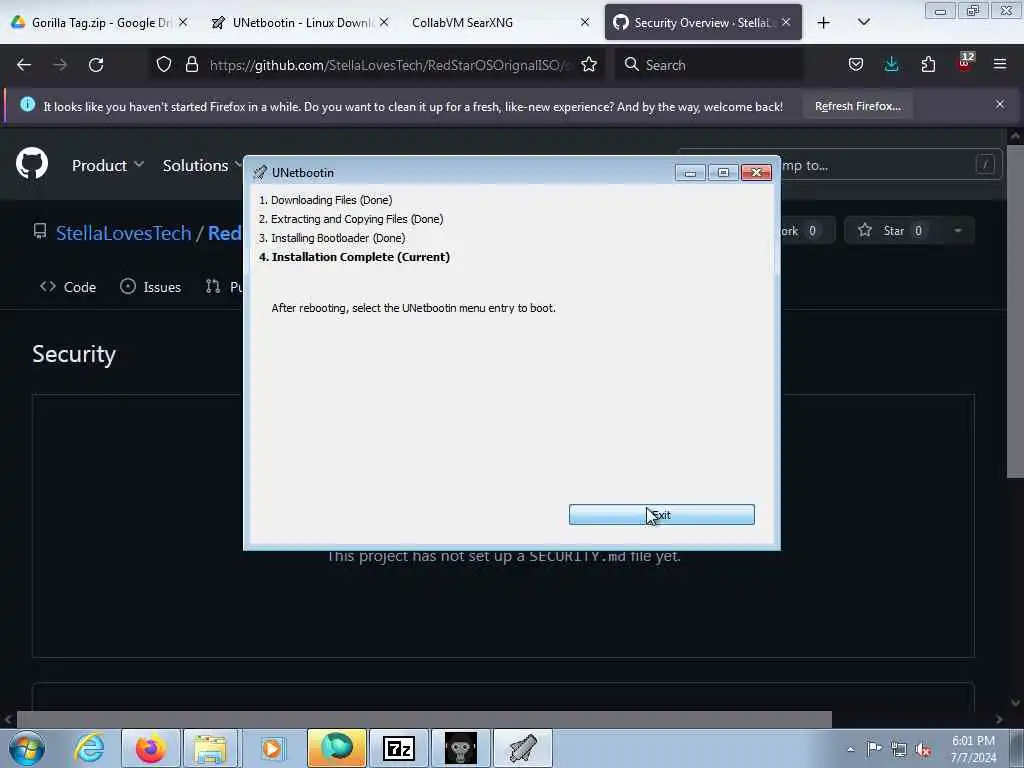The width and height of the screenshot is (1024, 768).
Task: Click the green globe taskbar icon
Action: click(x=337, y=748)
